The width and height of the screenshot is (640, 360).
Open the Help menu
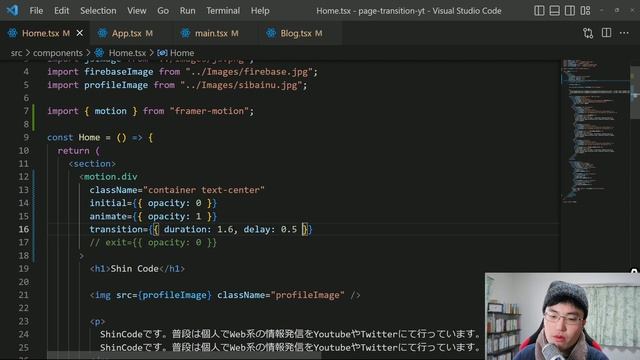260,11
